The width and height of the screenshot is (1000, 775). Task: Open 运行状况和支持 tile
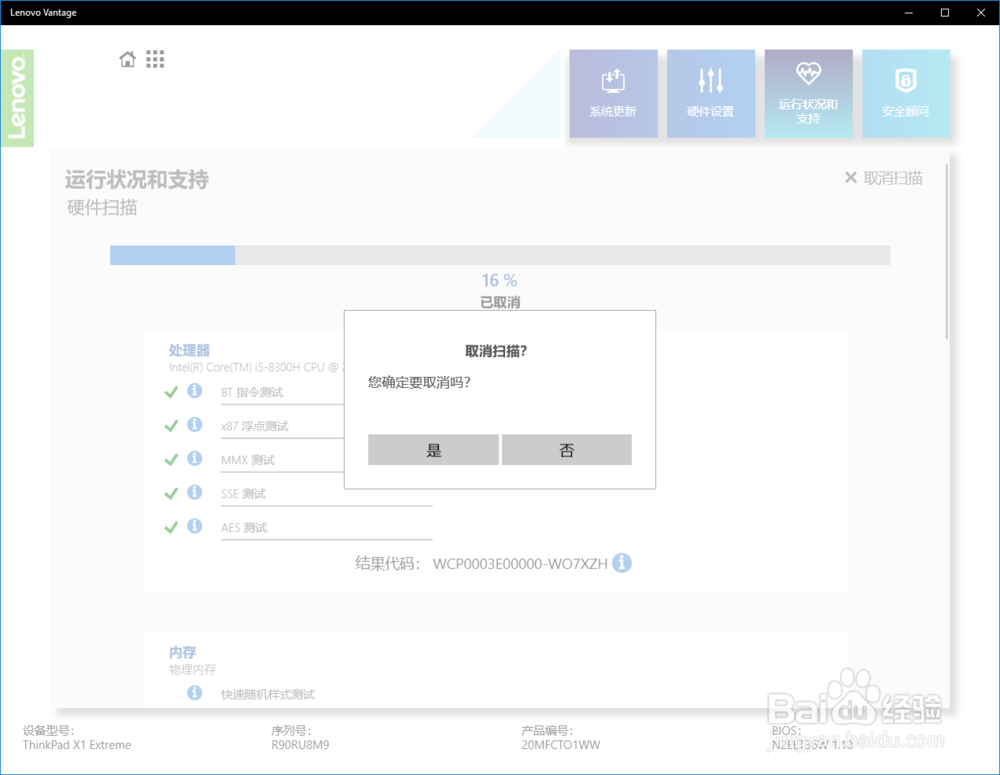tap(808, 93)
